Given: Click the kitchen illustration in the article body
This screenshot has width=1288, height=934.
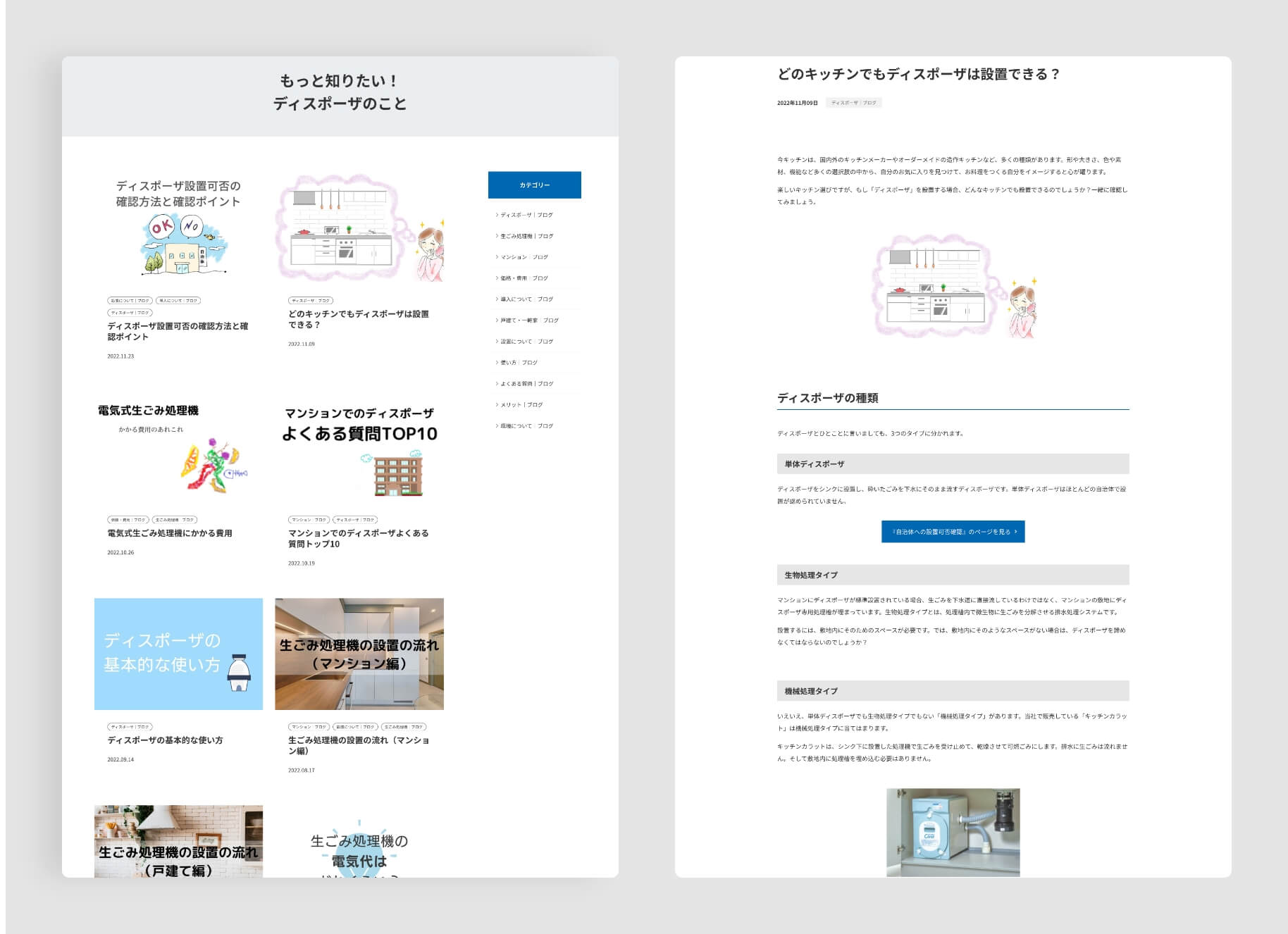Looking at the screenshot, I should pyautogui.click(x=953, y=285).
